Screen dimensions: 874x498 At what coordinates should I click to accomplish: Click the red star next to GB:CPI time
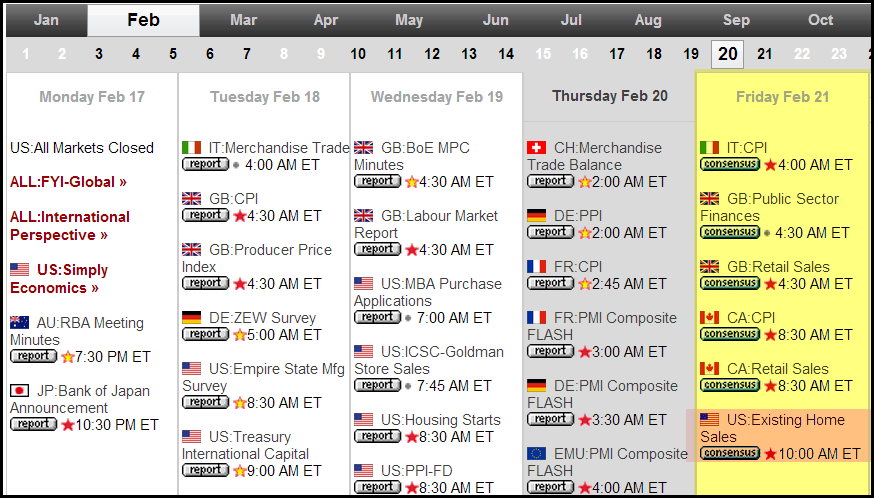click(240, 216)
